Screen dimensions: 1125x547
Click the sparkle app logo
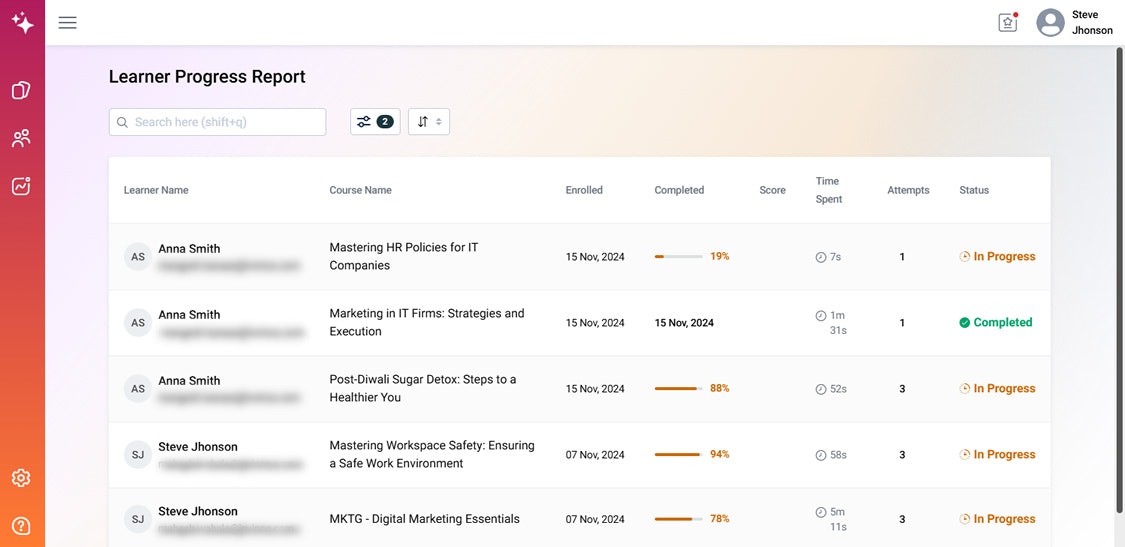click(x=22, y=22)
